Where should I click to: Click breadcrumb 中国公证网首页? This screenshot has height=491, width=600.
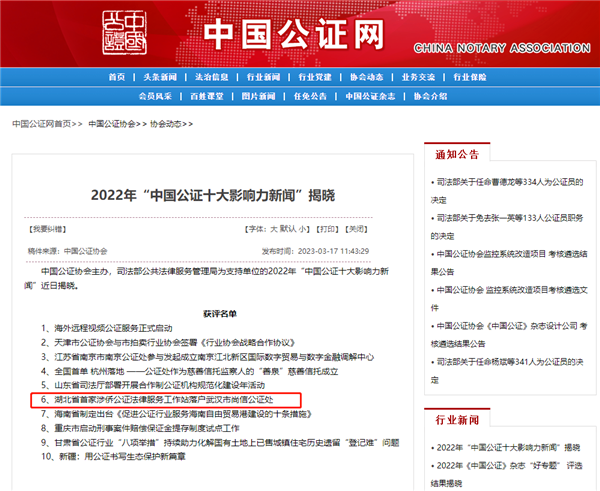pos(42,124)
